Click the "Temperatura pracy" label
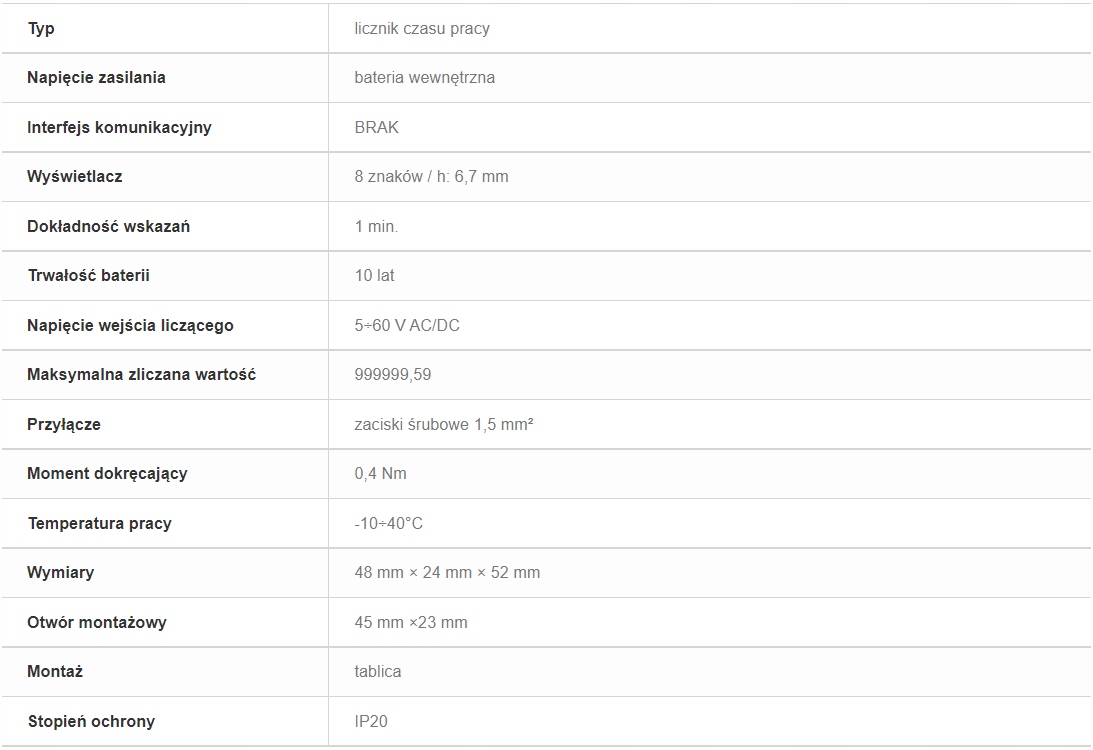The height and width of the screenshot is (750, 1093). pos(100,523)
